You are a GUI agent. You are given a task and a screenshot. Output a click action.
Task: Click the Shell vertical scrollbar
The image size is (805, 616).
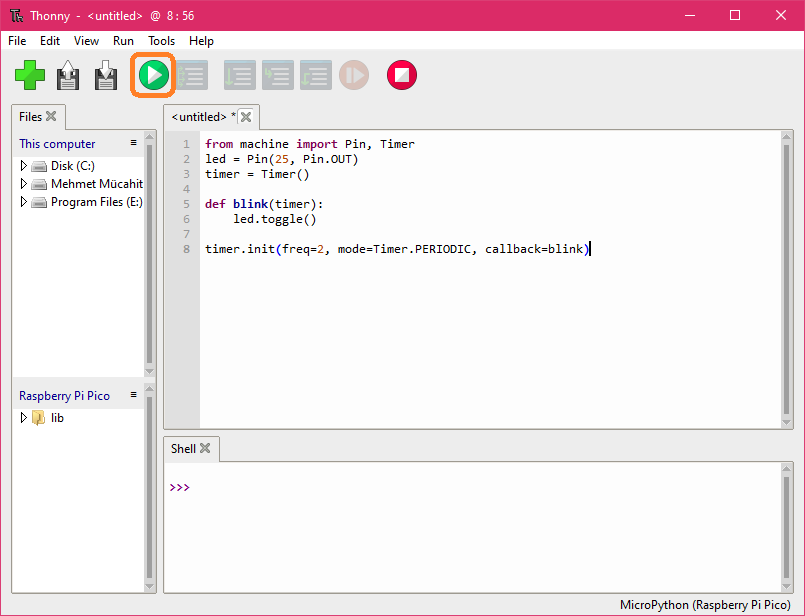(786, 527)
